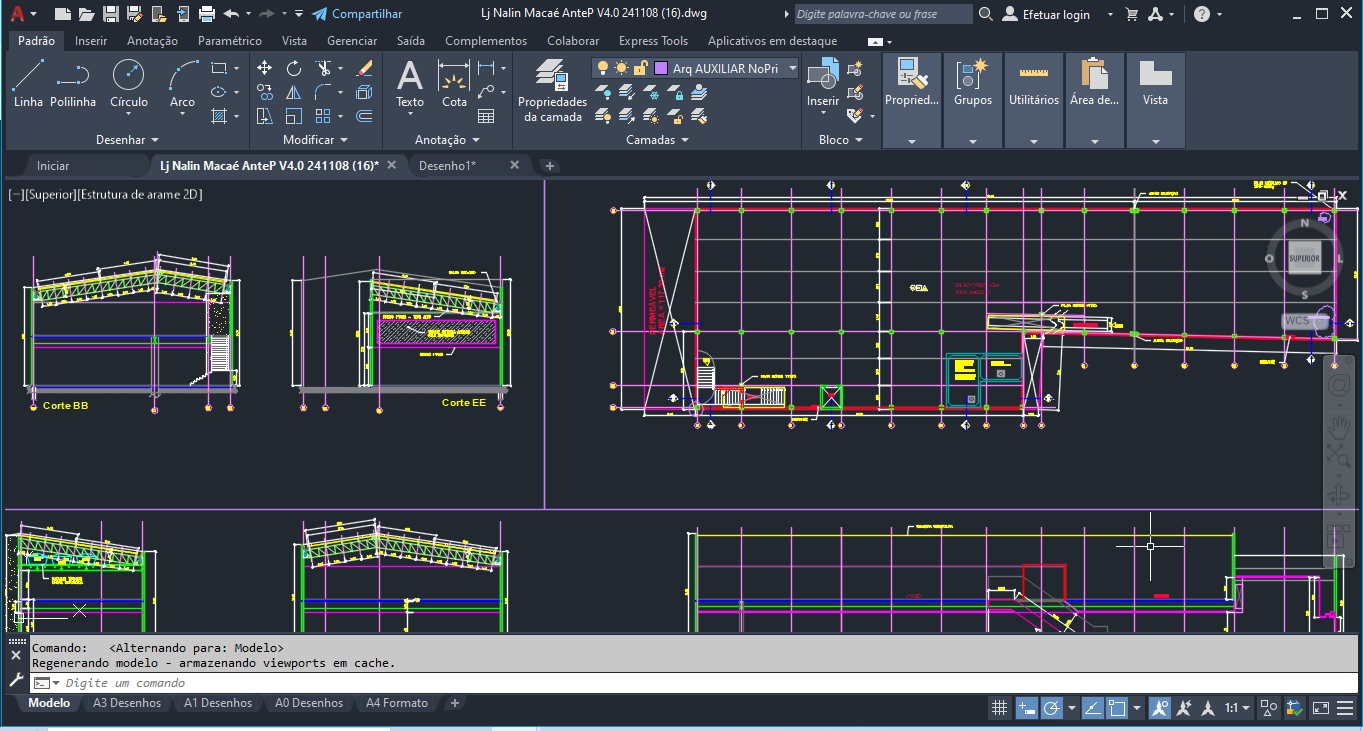Toggle the drawing grid display in status bar
The height and width of the screenshot is (731, 1363).
(998, 708)
